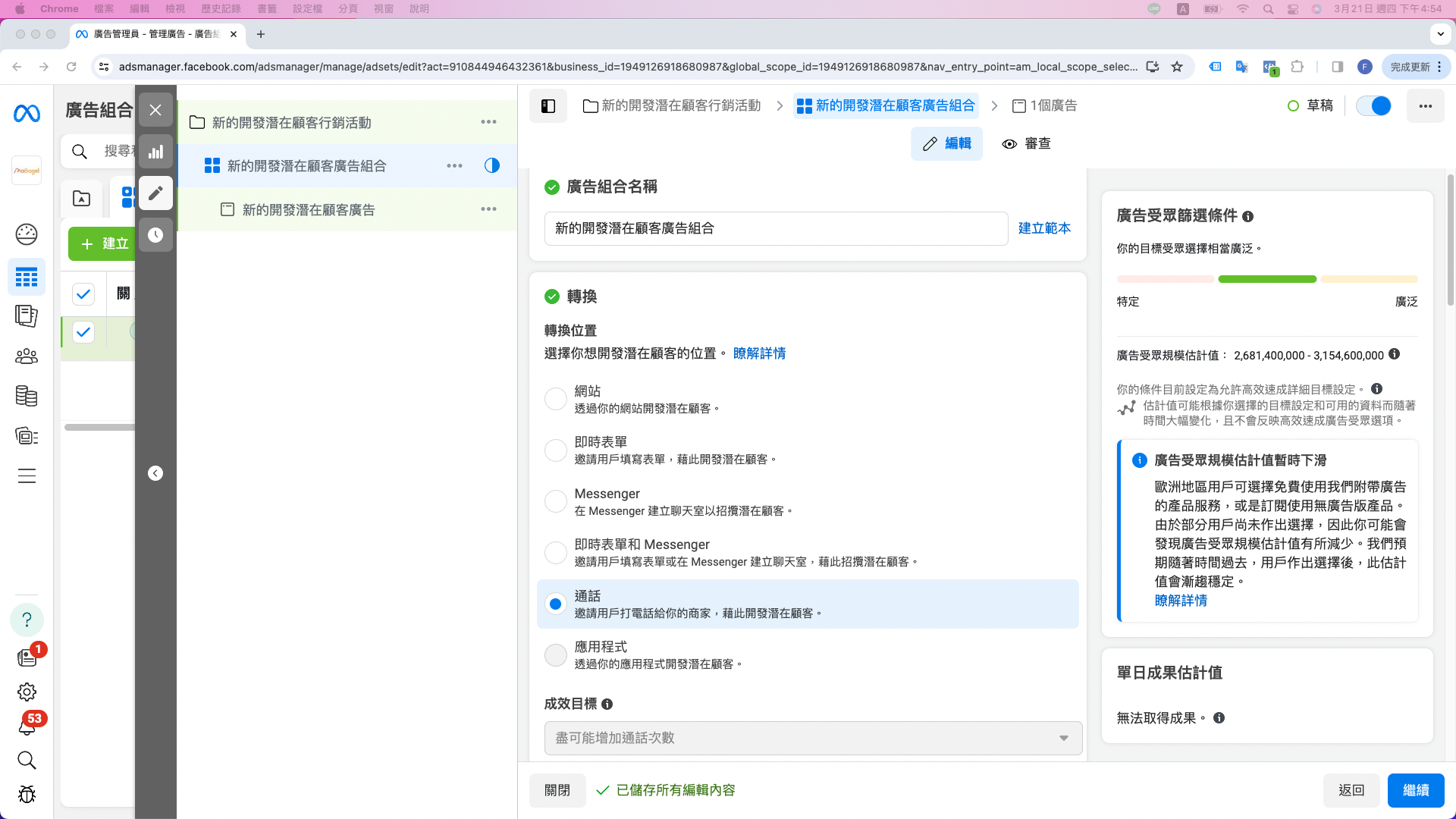The image size is (1456, 819).
Task: Open the Chrome 書籤 menu
Action: point(267,8)
